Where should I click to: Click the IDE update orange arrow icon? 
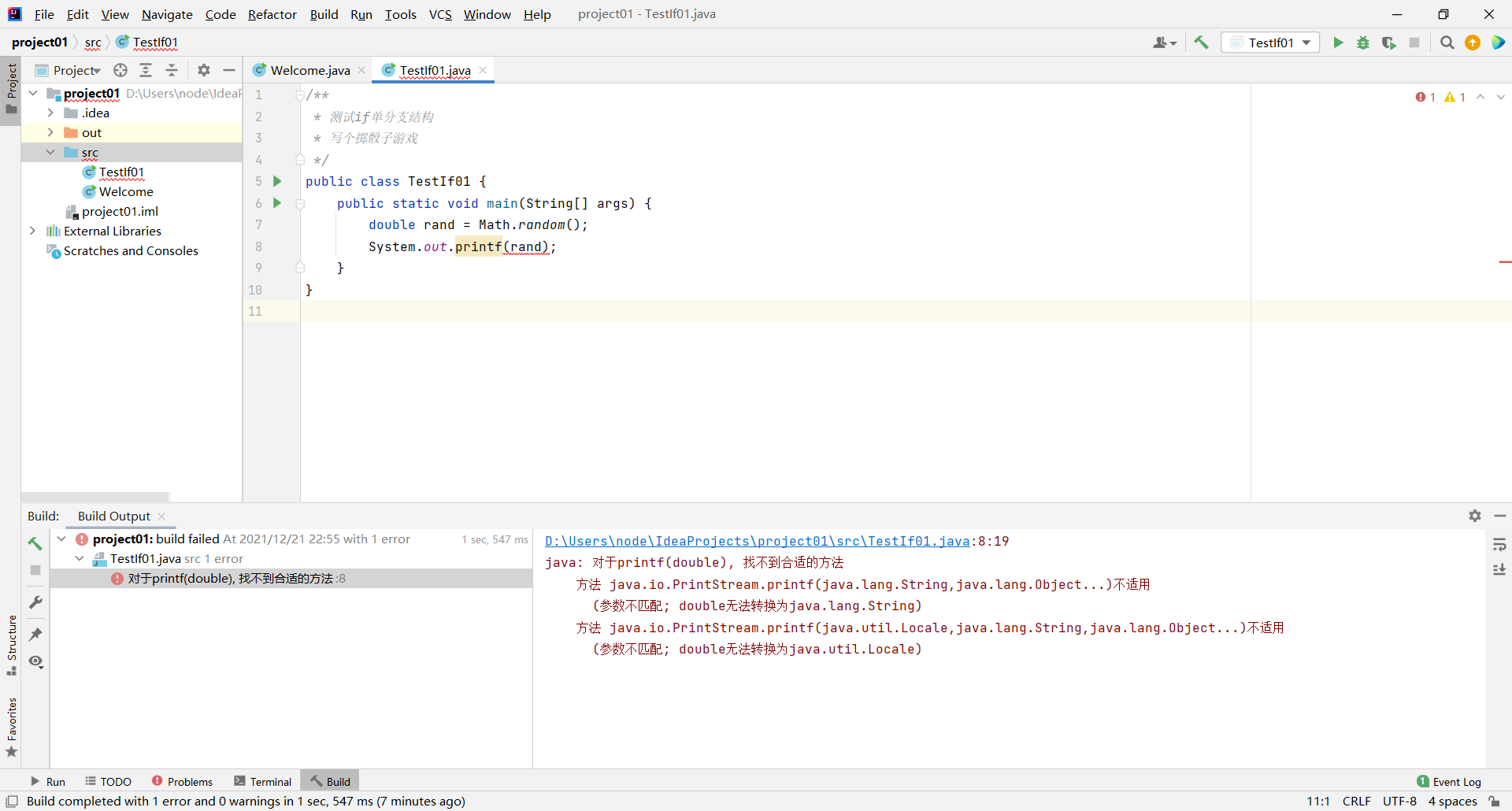pyautogui.click(x=1473, y=43)
